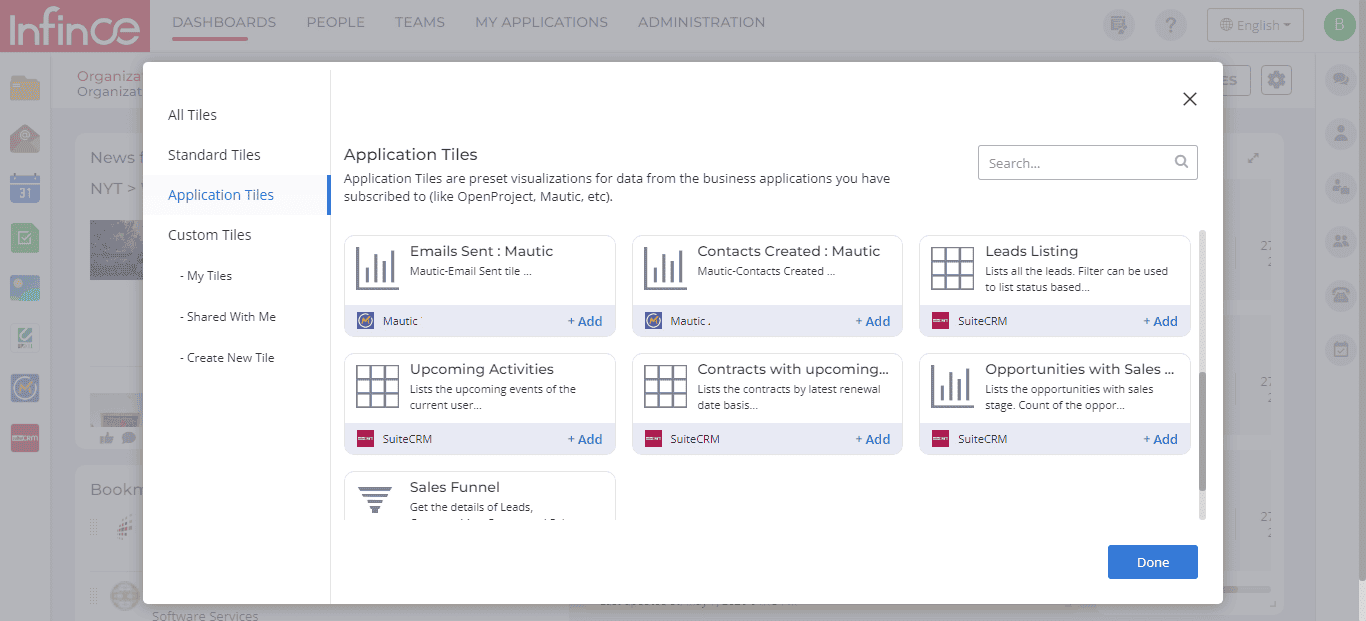Open SuiteCRM from the left app sidebar

pyautogui.click(x=25, y=437)
